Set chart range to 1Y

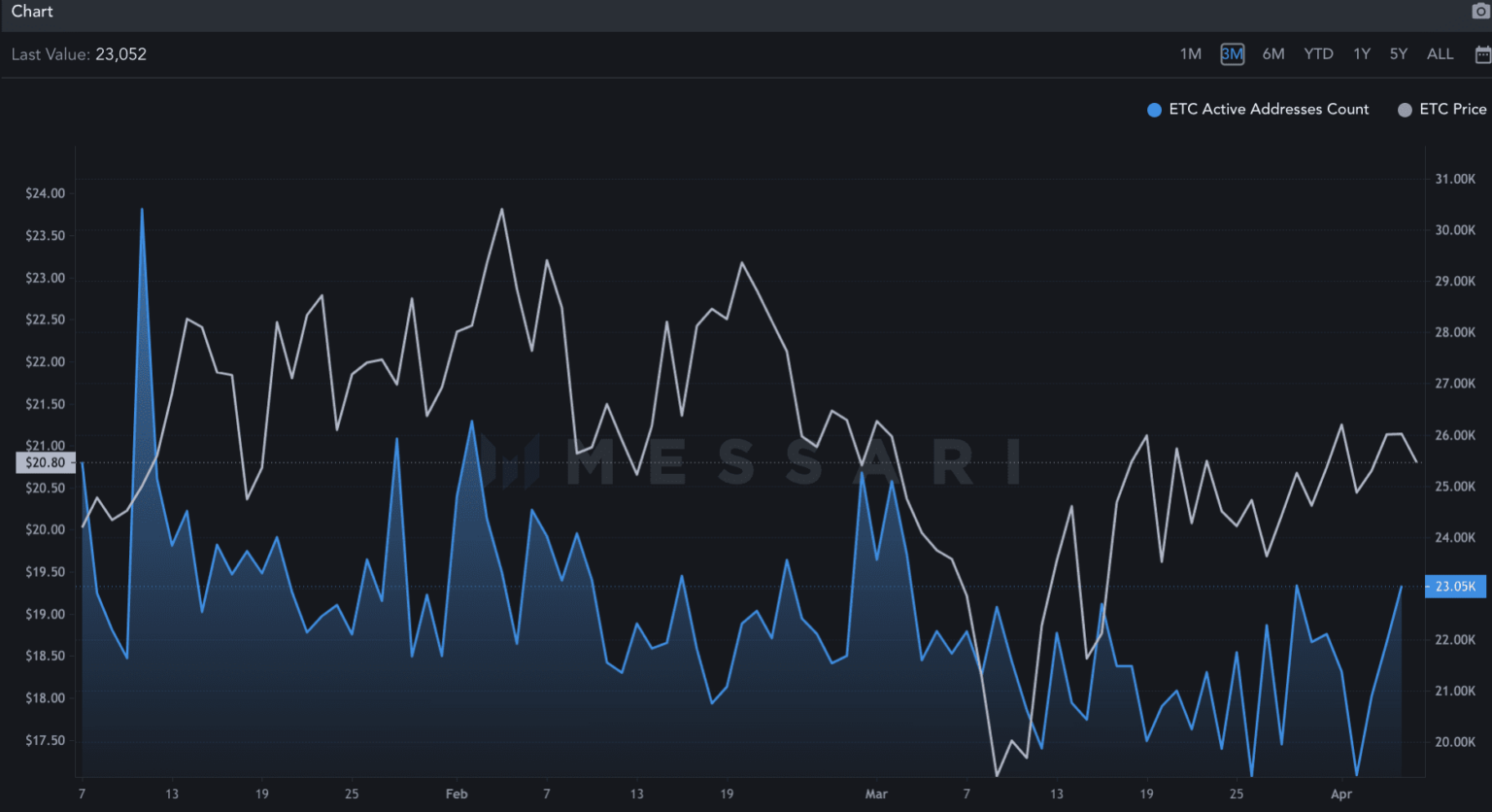coord(1362,54)
